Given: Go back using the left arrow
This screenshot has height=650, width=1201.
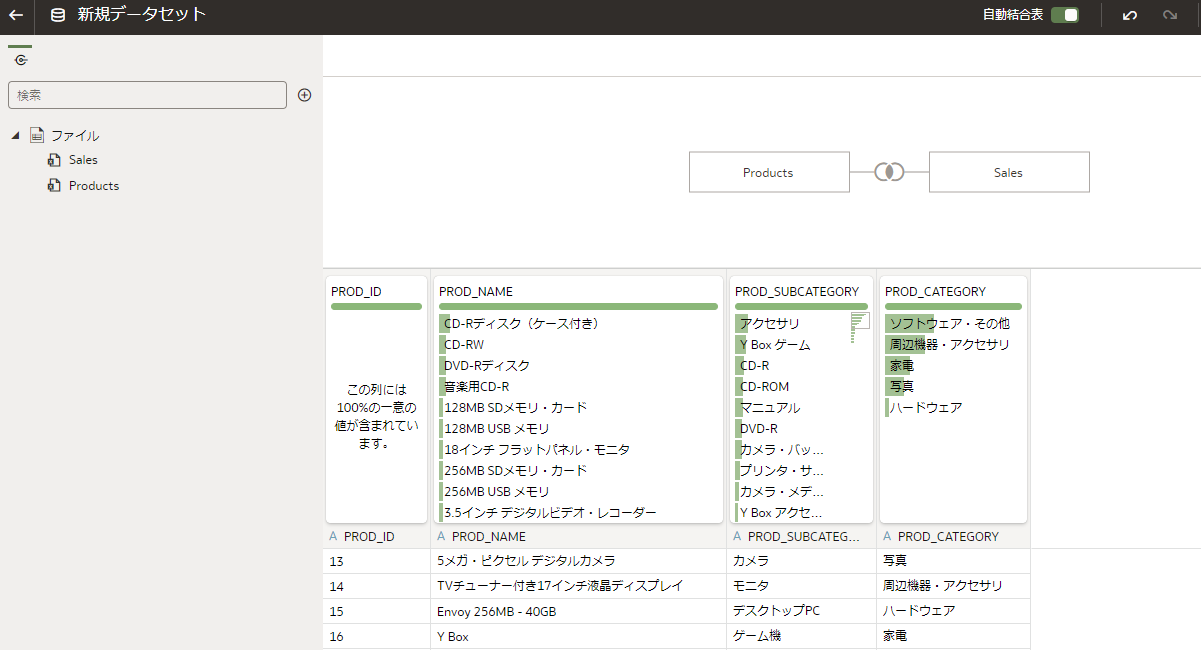Looking at the screenshot, I should pyautogui.click(x=16, y=15).
